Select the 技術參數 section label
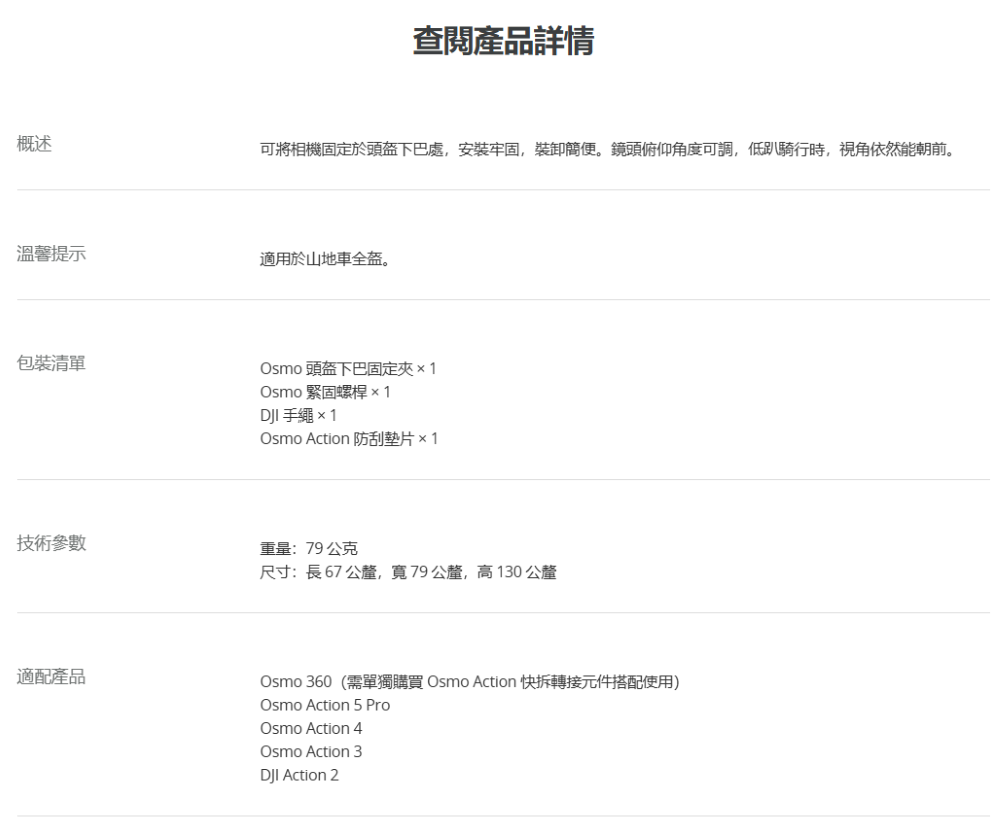 [x=51, y=543]
